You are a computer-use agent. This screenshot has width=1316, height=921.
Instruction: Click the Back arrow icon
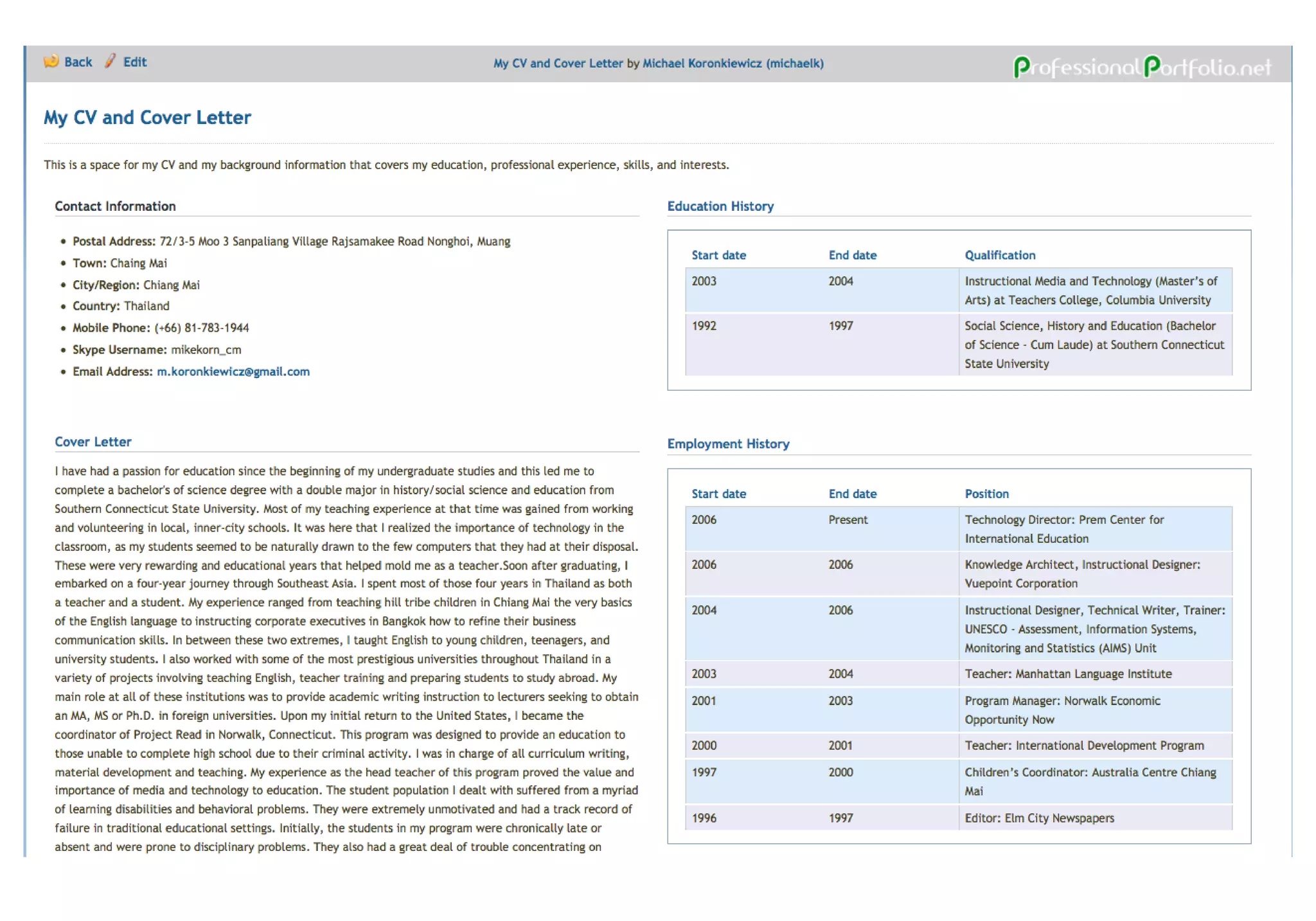tap(51, 62)
